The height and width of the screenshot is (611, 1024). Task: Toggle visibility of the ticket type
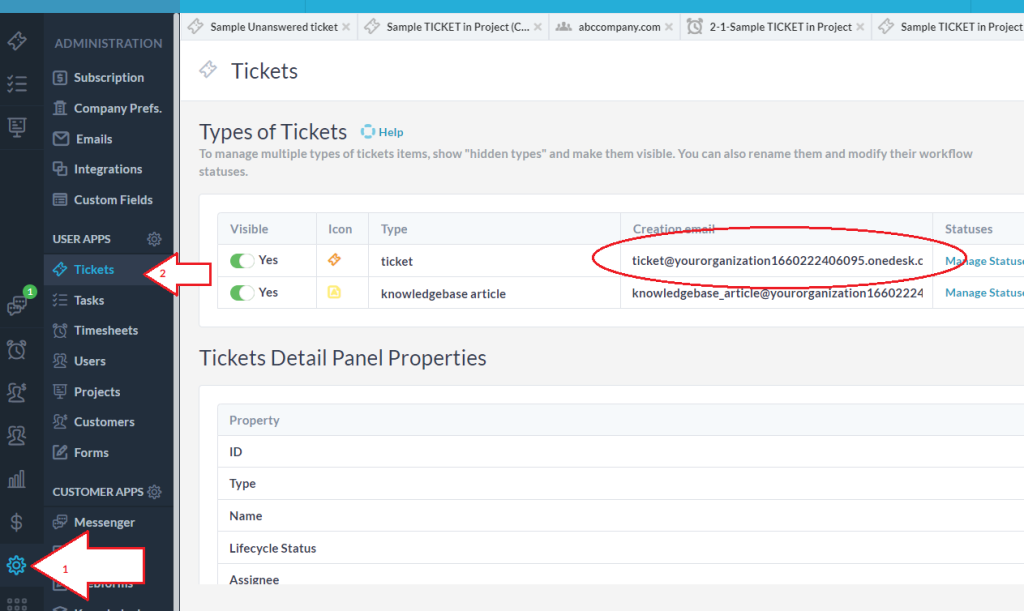tap(242, 260)
